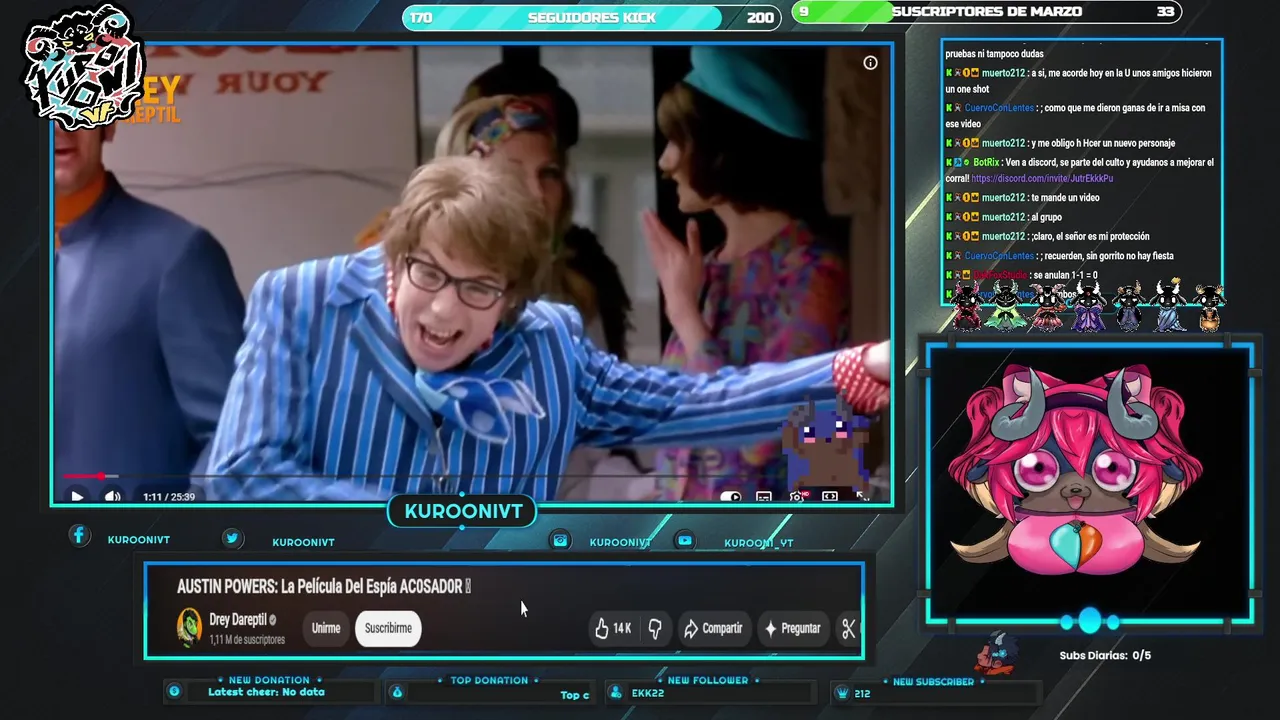Click BotRix username in chat
Viewport: 1280px width, 720px height.
click(x=986, y=162)
